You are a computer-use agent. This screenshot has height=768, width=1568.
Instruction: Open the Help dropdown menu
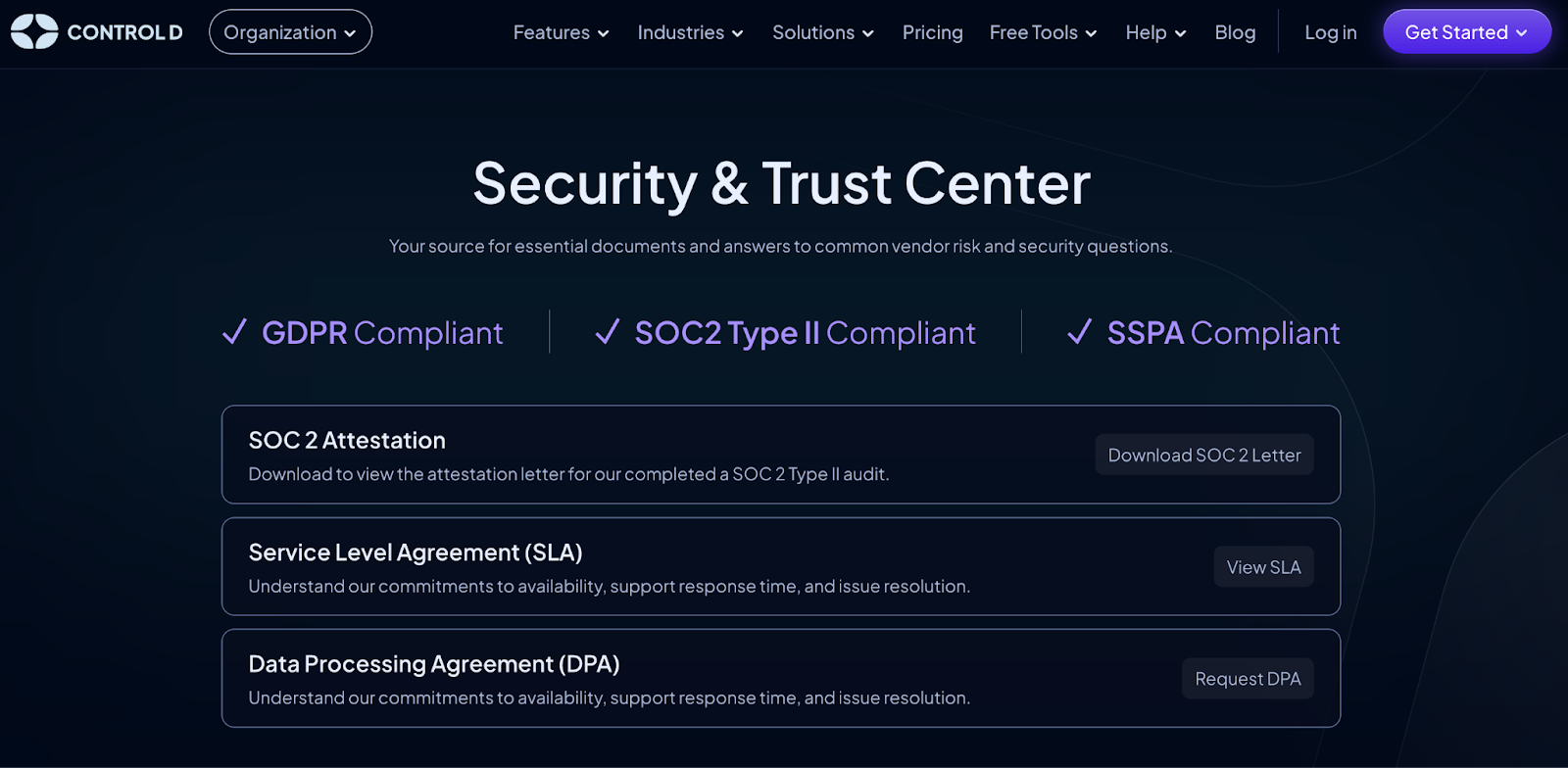[x=1155, y=32]
